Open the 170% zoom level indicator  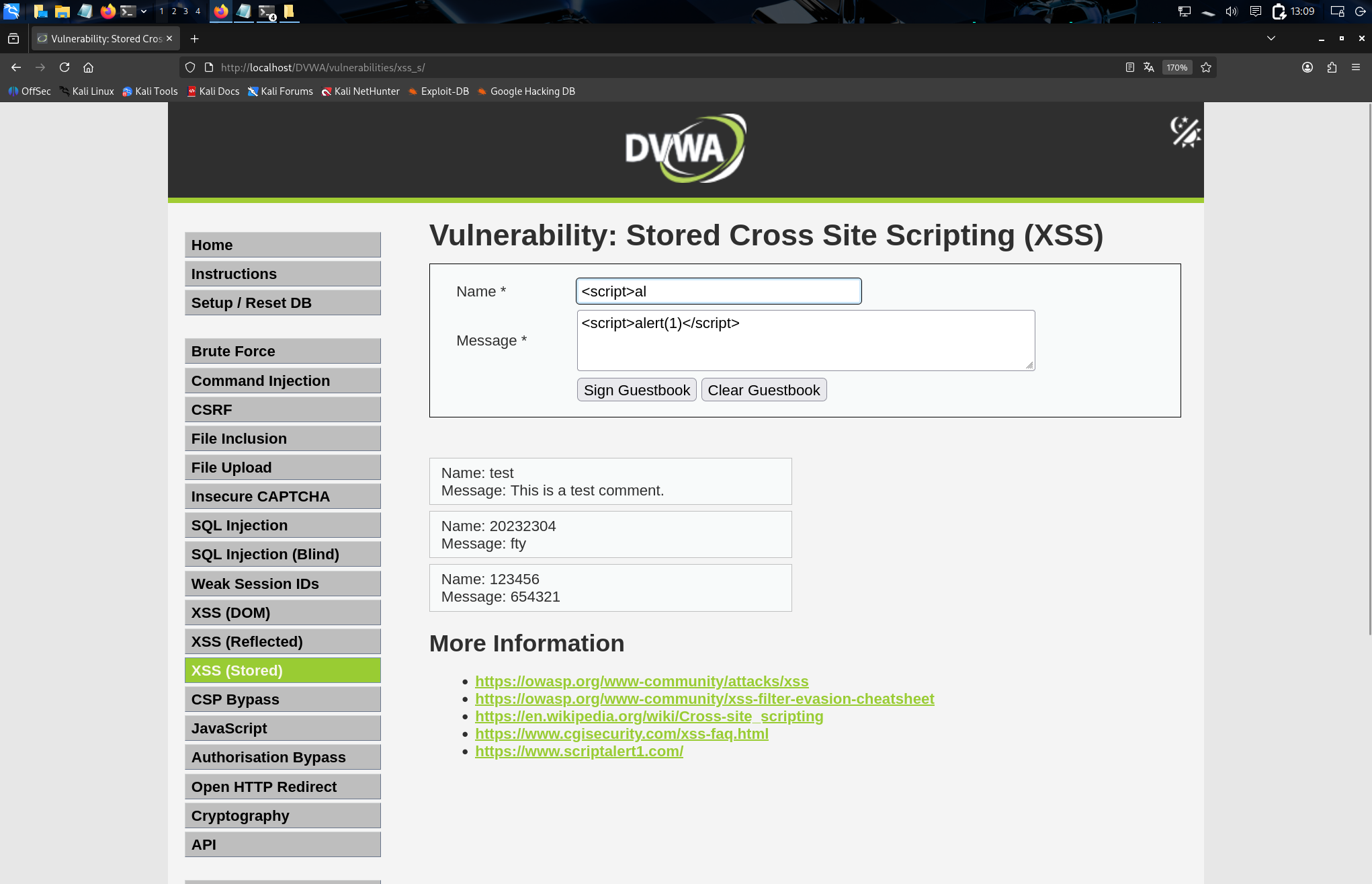(x=1176, y=67)
